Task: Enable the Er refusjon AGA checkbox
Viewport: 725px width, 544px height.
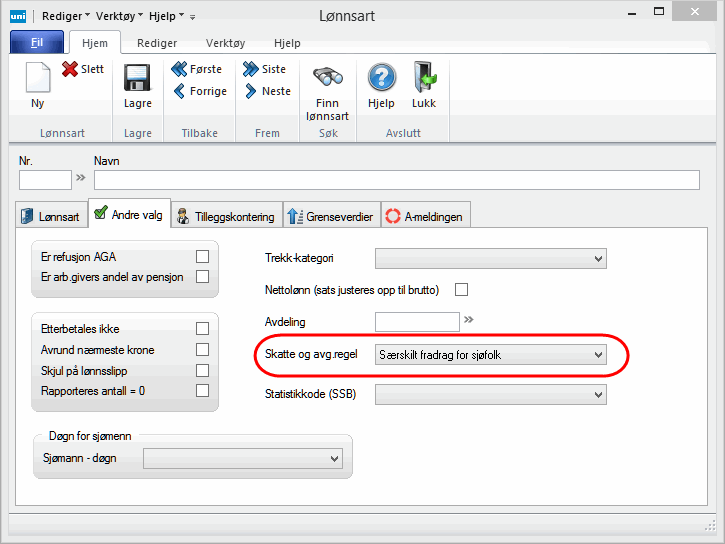Action: point(203,257)
